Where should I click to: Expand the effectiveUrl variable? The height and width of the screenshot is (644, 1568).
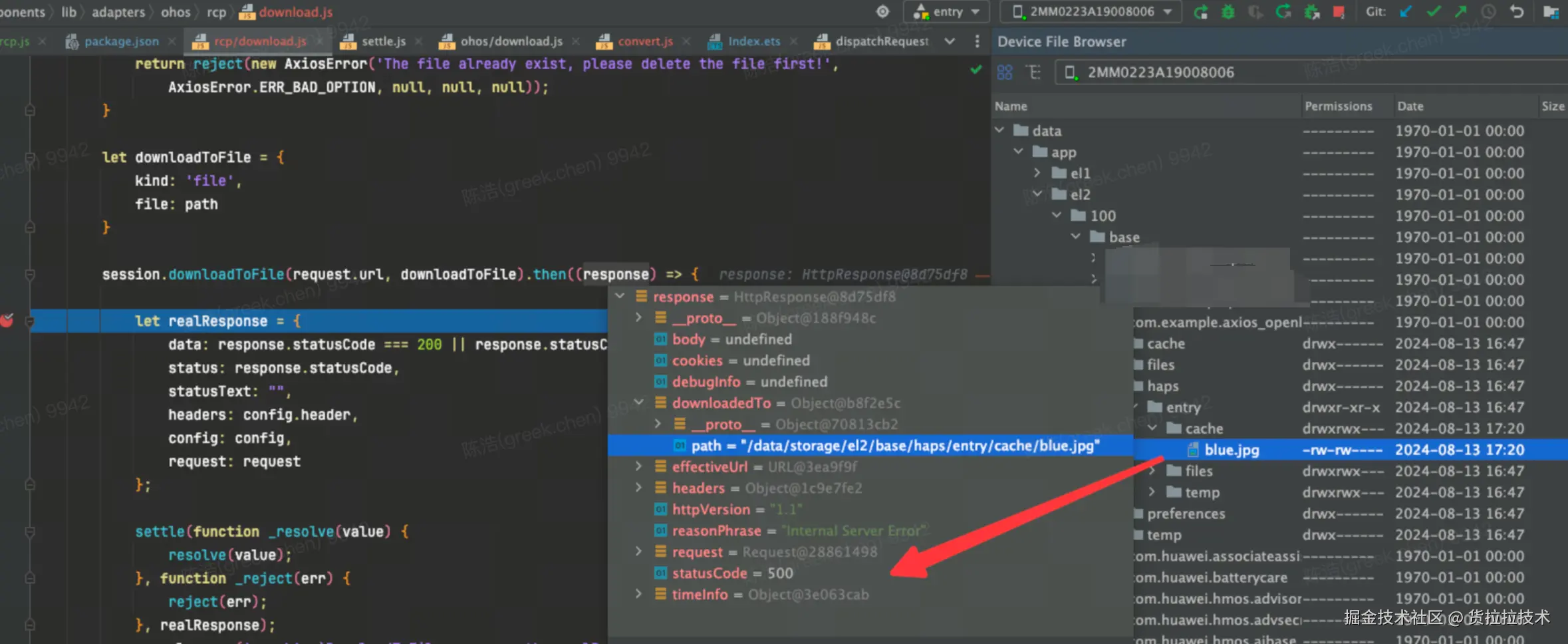638,466
